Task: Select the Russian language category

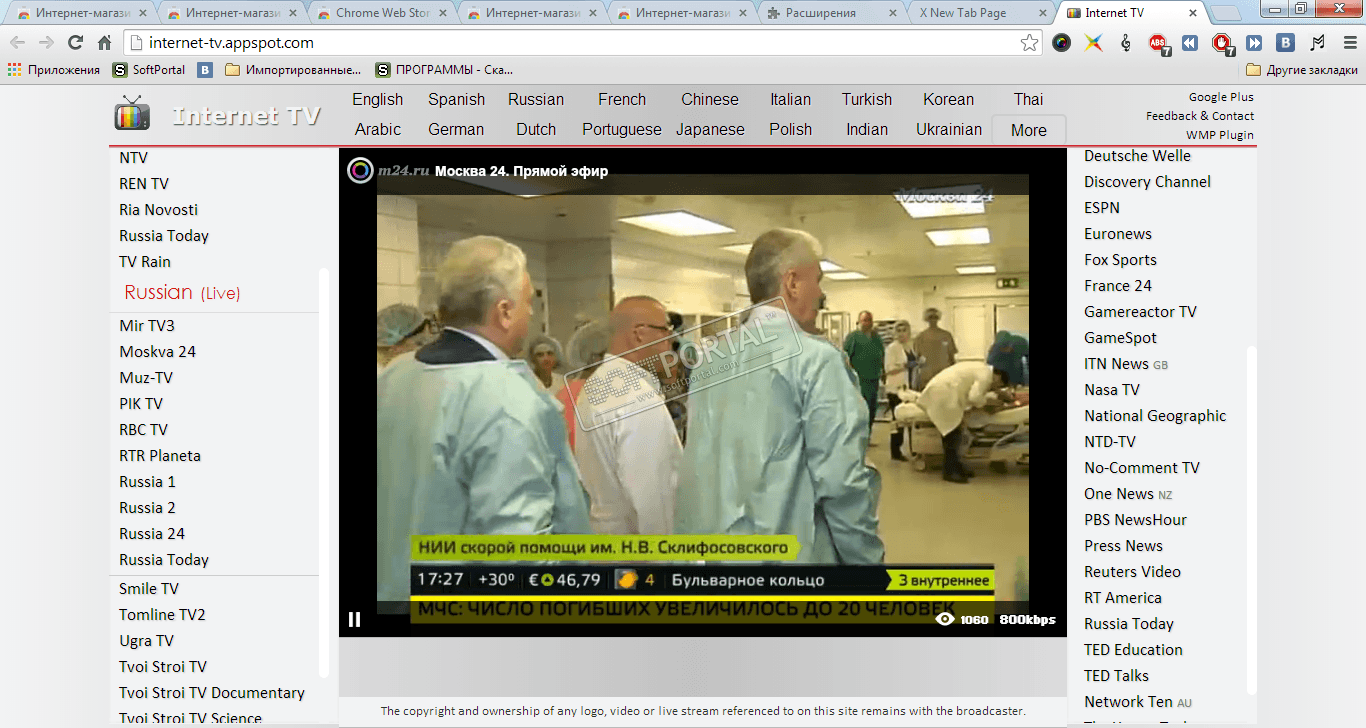Action: point(536,100)
